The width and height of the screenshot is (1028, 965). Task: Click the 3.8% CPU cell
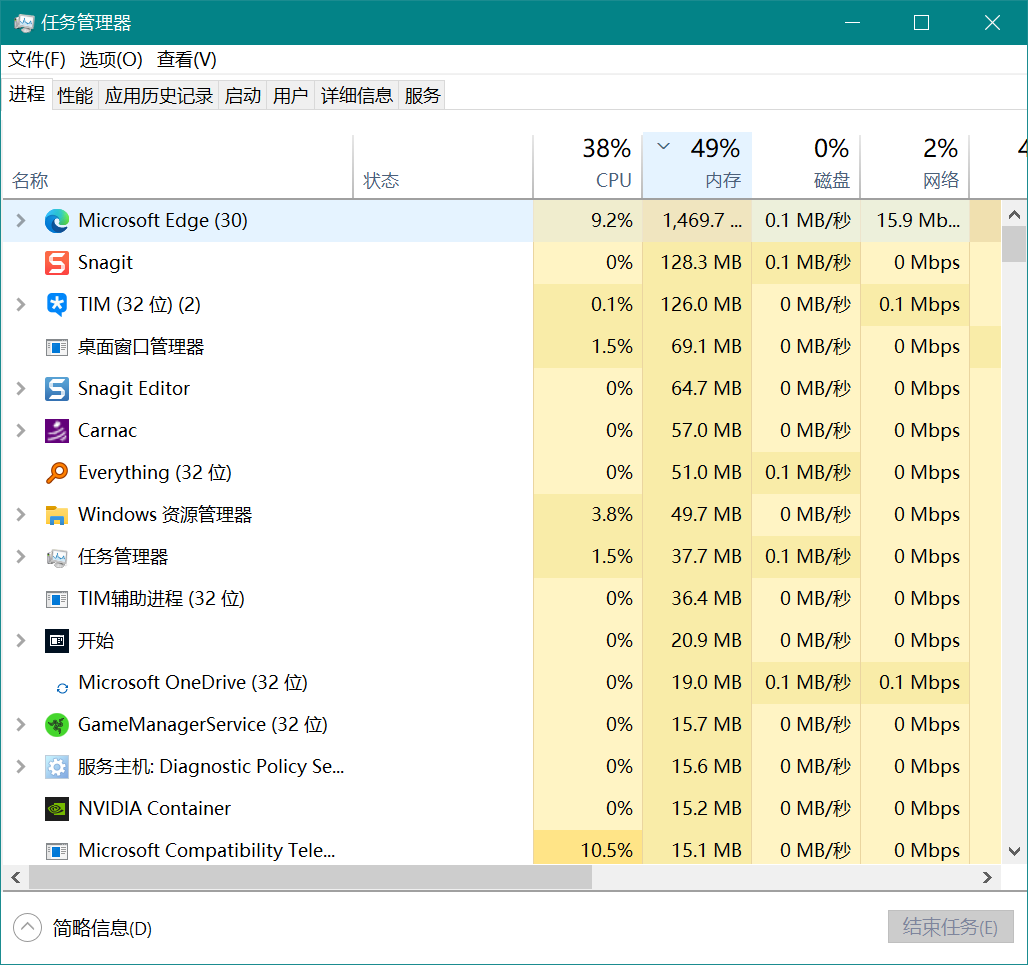tap(588, 515)
